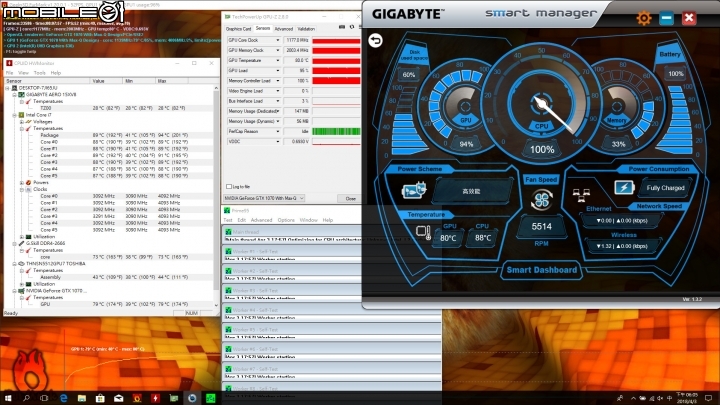Click the Power Scheme mode button
Viewport: 720px width, 405px height.
tap(472, 191)
